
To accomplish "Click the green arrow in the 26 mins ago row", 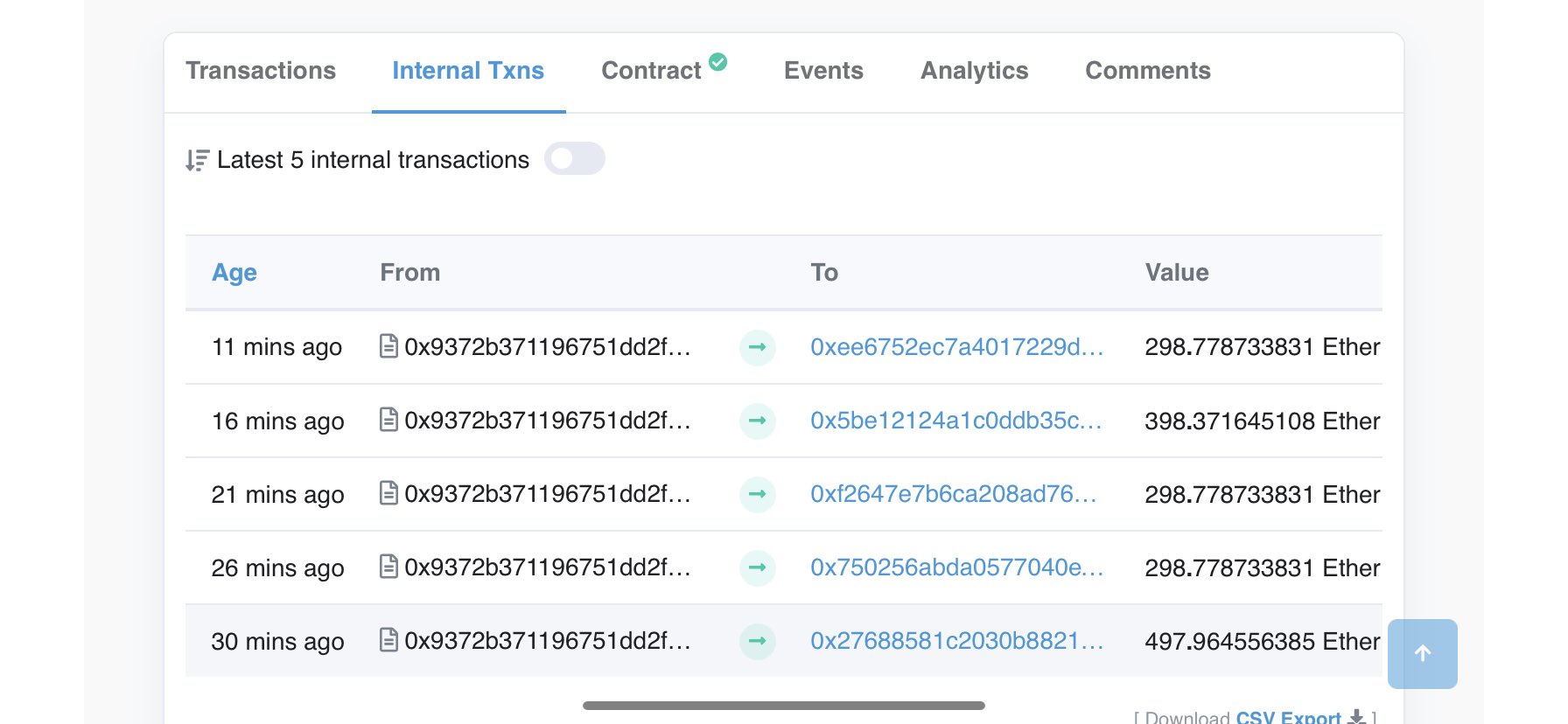I will [x=758, y=567].
